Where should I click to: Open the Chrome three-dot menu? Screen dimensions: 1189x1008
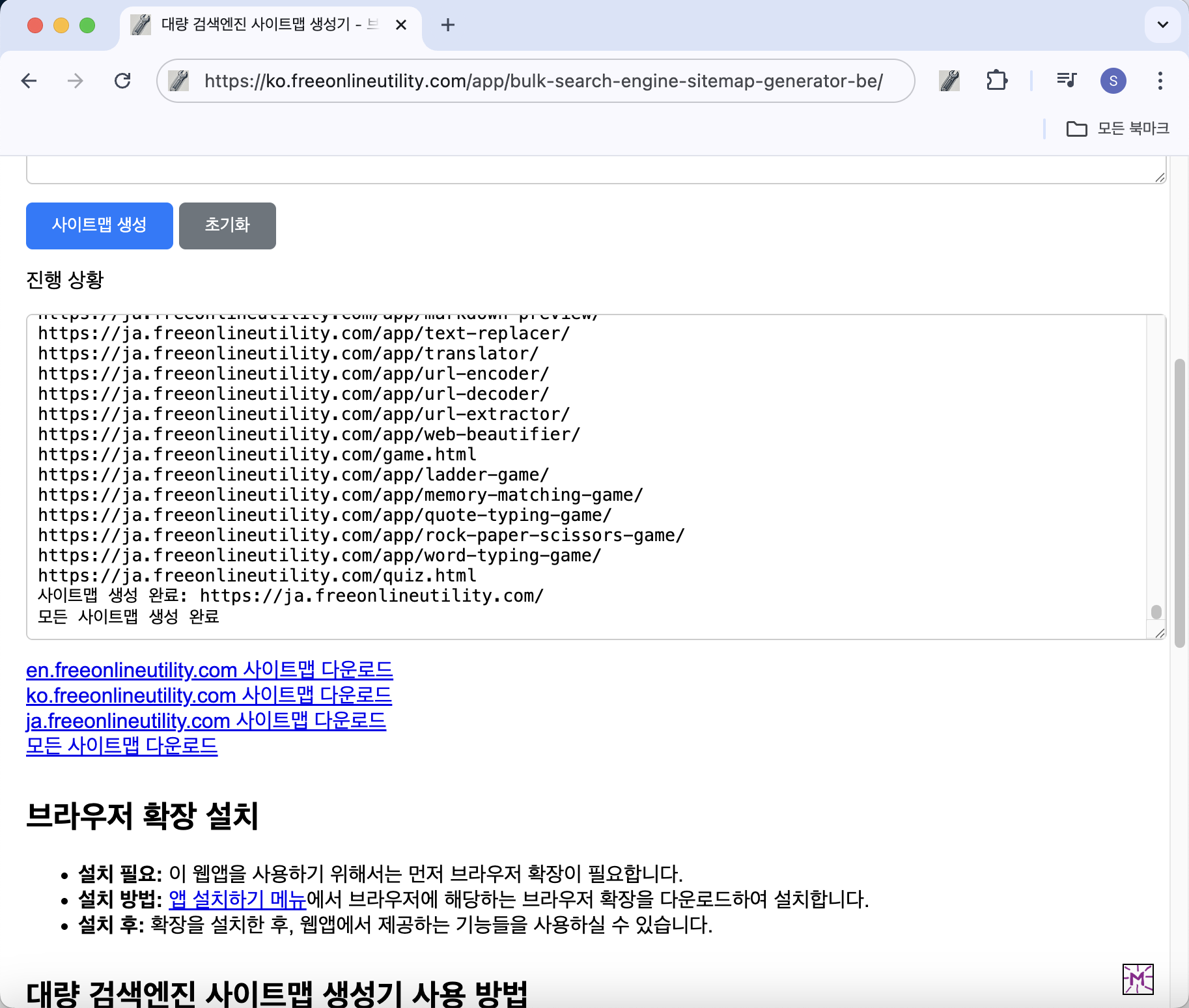tap(1160, 81)
